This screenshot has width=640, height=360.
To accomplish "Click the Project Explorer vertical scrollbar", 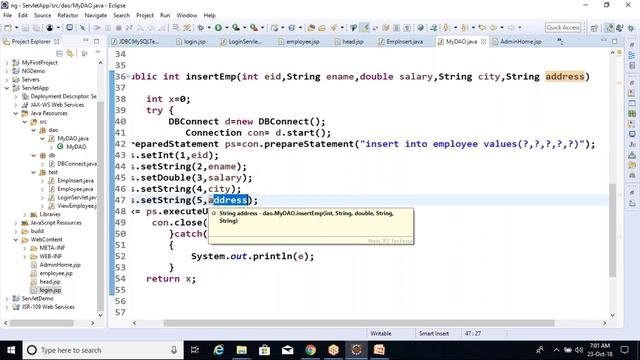I will [100, 205].
